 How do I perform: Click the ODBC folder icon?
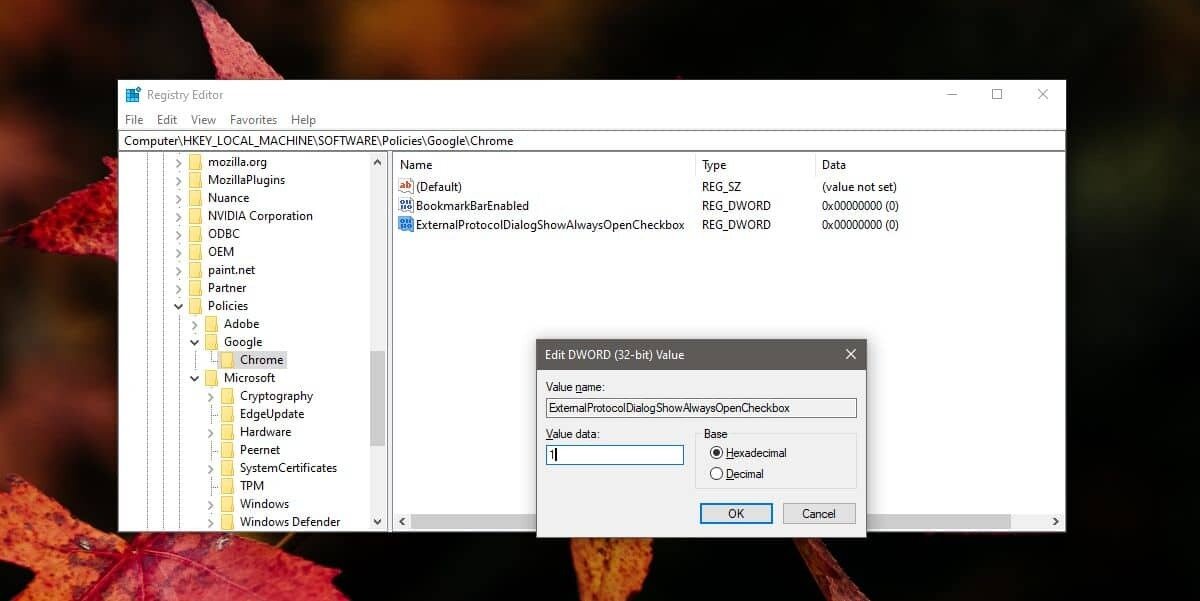pyautogui.click(x=196, y=234)
